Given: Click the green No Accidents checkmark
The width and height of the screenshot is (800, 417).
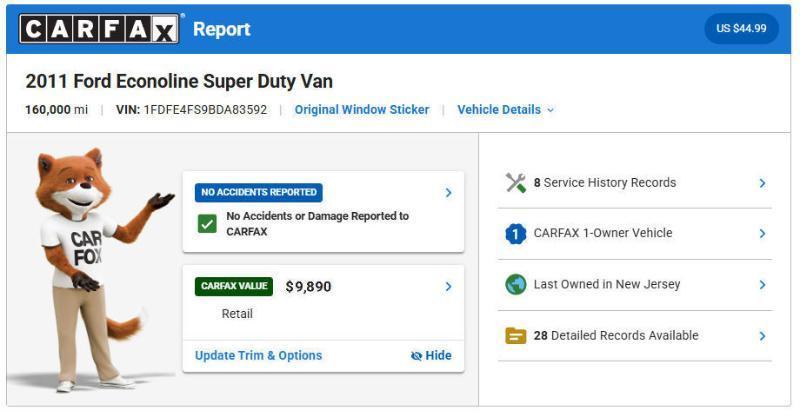Looking at the screenshot, I should (x=207, y=224).
